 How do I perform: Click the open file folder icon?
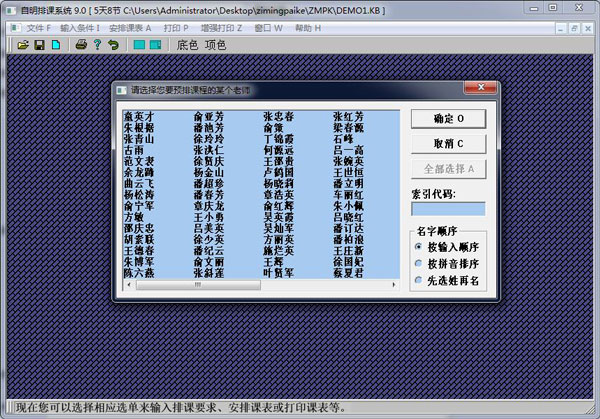(x=22, y=45)
